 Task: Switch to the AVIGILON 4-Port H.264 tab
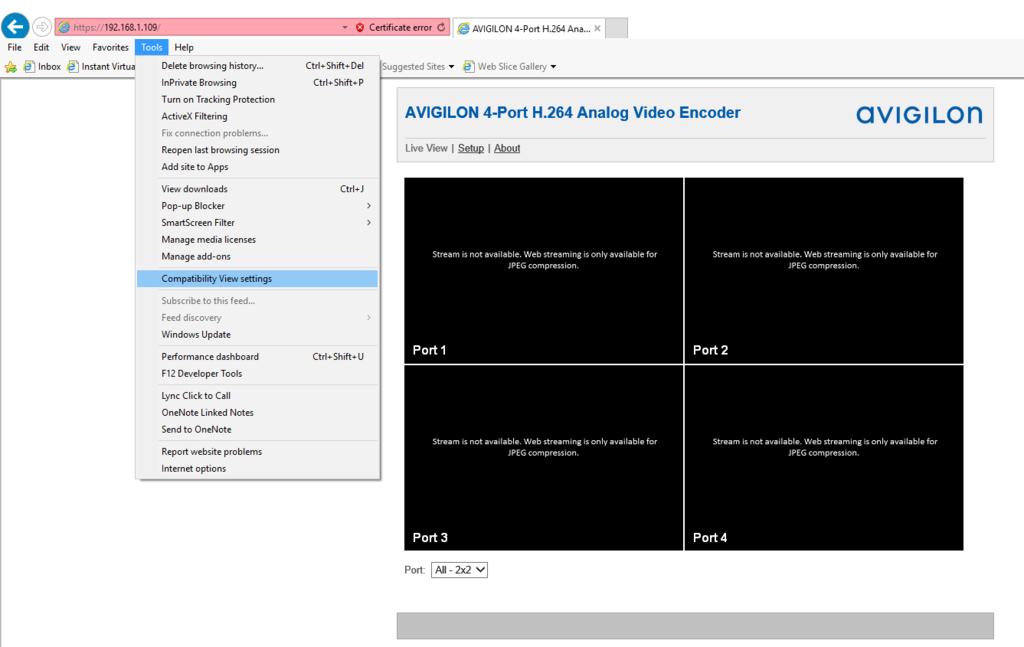pos(529,29)
